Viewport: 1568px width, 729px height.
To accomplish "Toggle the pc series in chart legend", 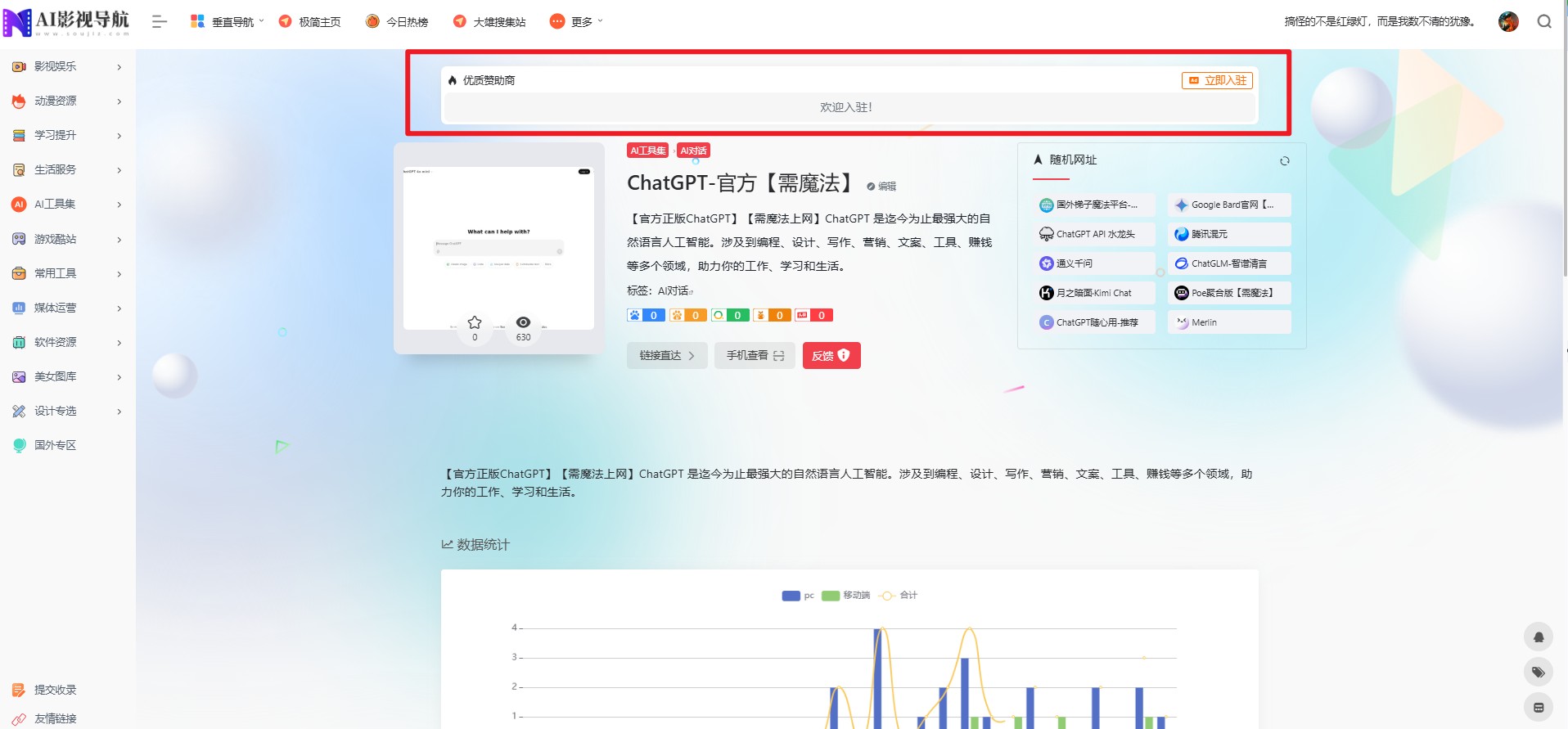I will tap(798, 596).
